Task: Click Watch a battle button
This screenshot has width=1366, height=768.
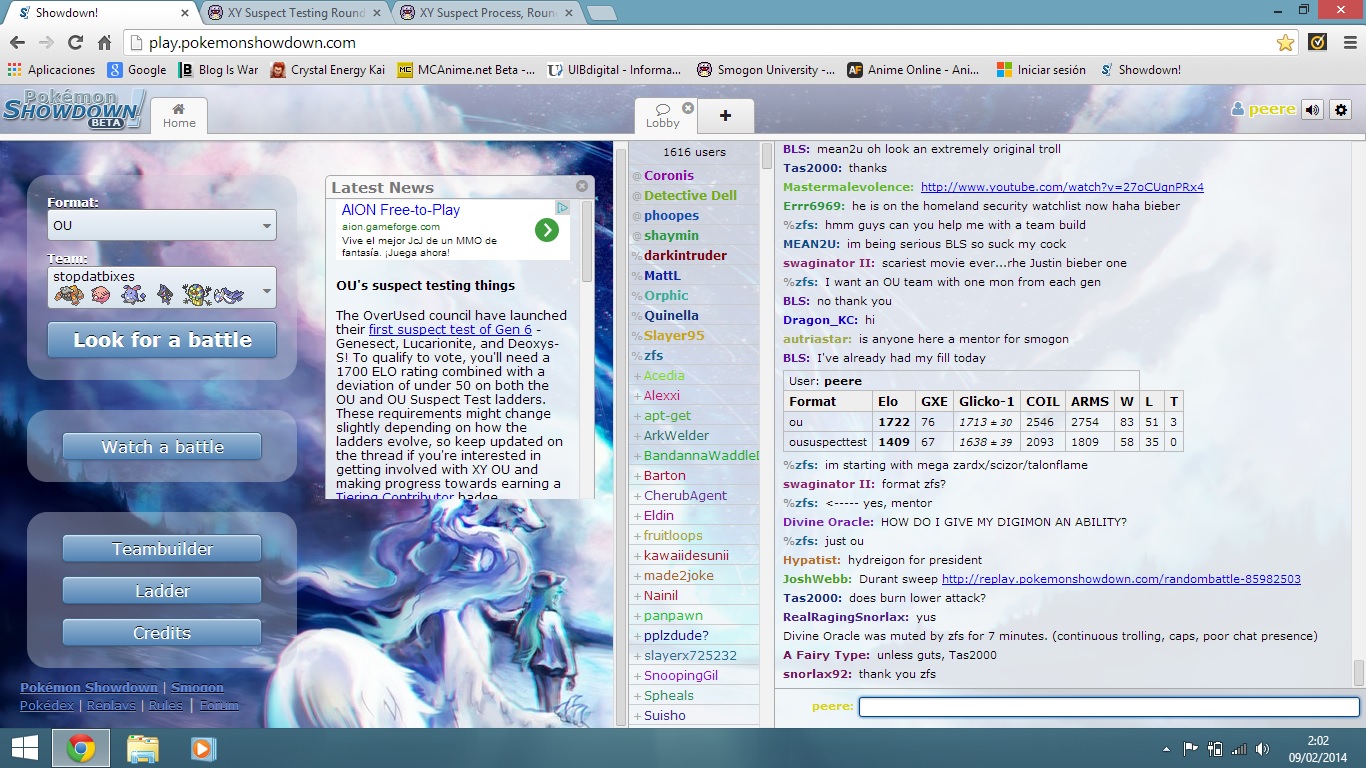Action: [162, 447]
